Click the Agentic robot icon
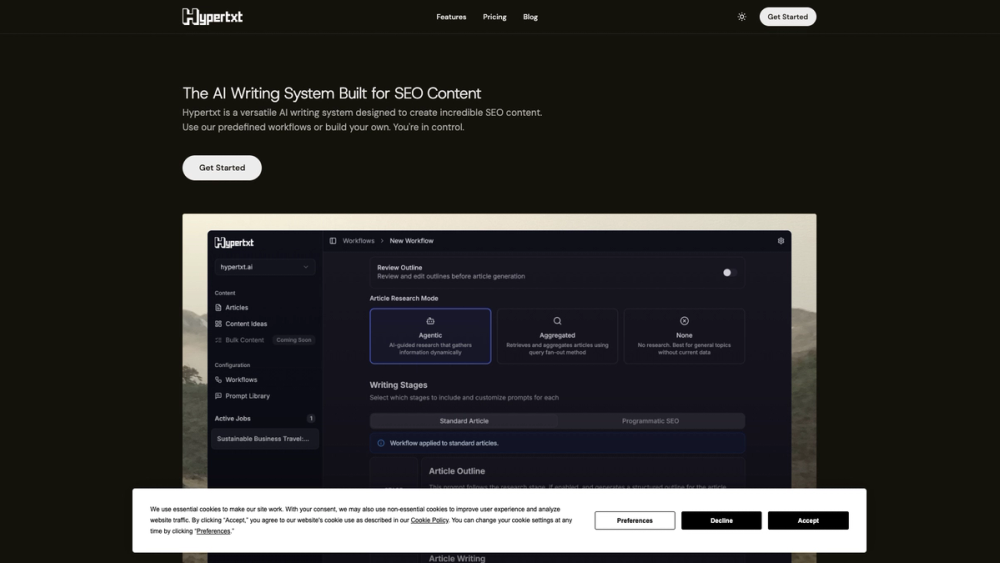1000x563 pixels. pos(430,321)
